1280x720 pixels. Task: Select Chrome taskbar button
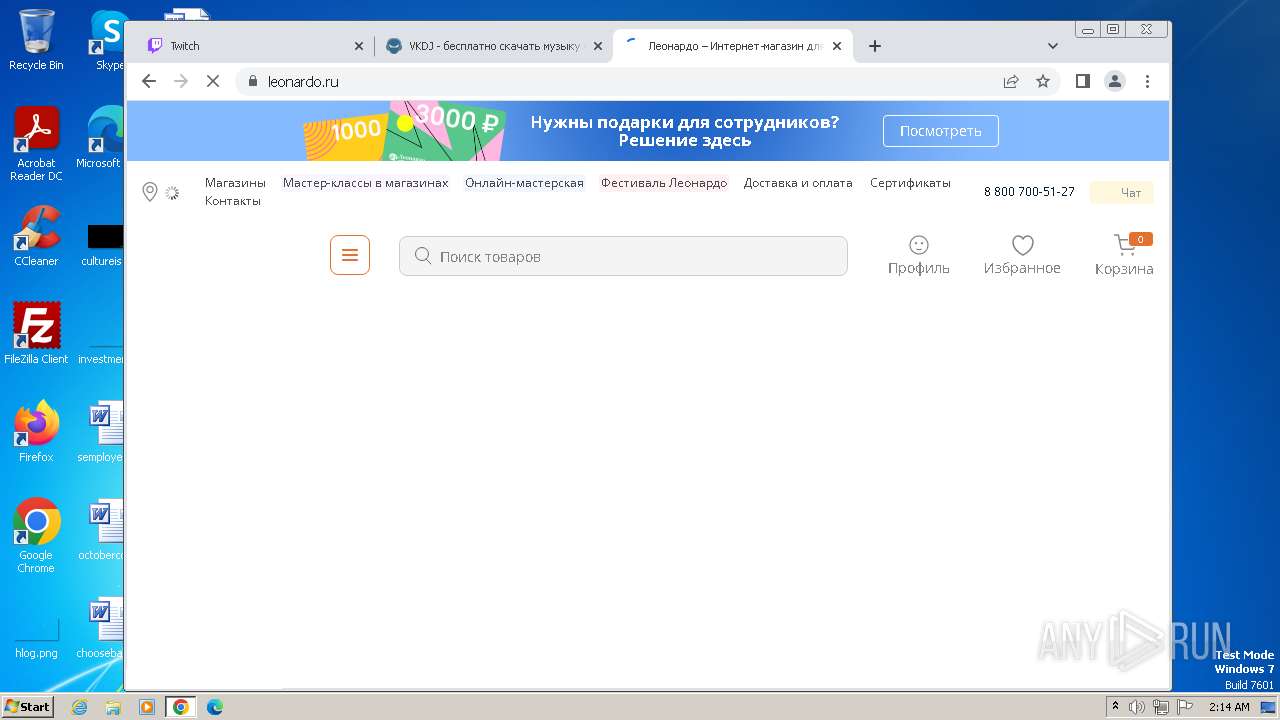click(181, 707)
